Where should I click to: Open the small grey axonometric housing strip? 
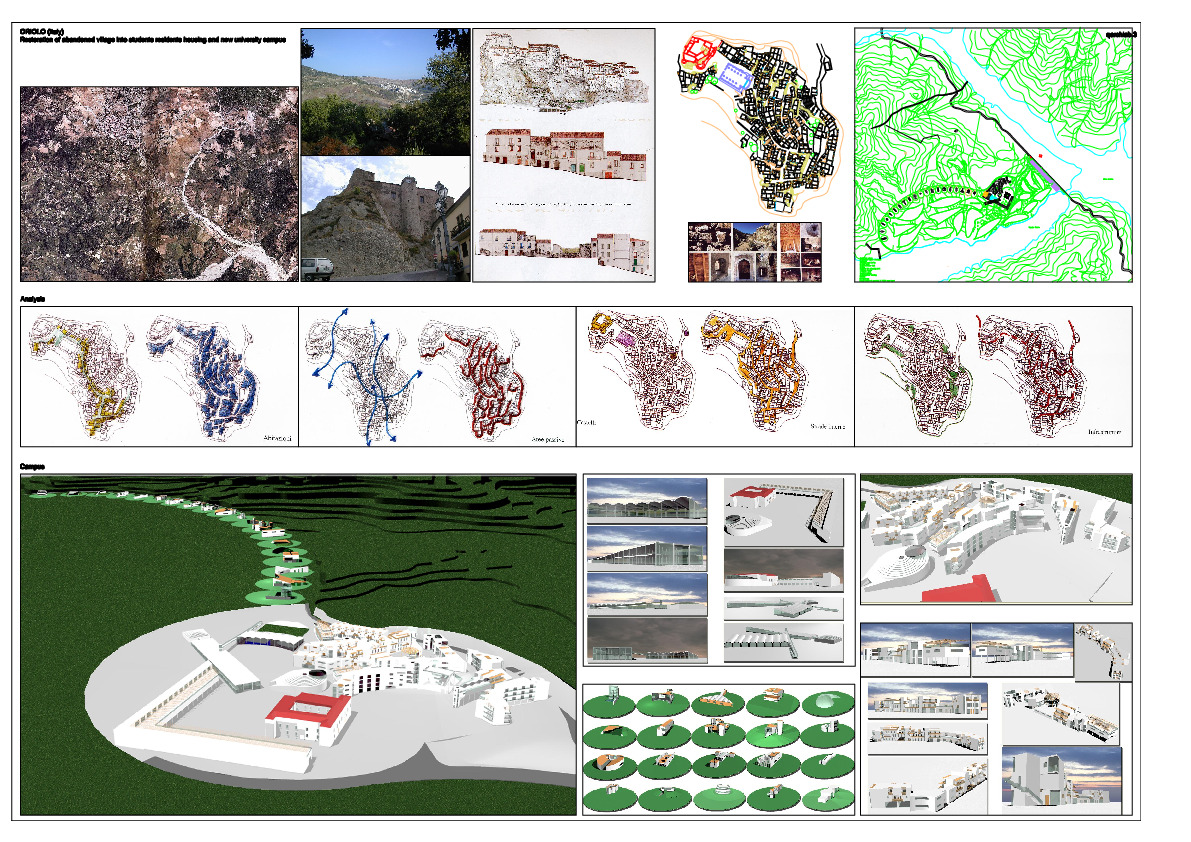click(1104, 651)
